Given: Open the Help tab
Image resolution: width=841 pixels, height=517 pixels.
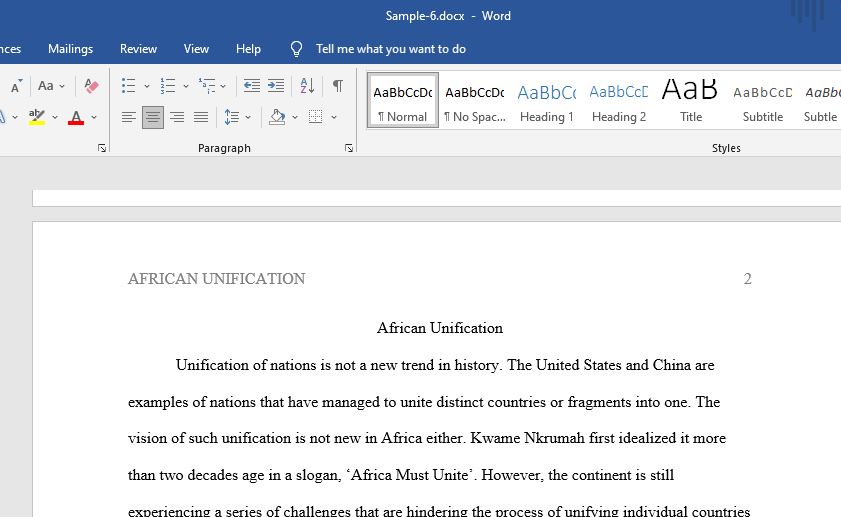Looking at the screenshot, I should [248, 49].
